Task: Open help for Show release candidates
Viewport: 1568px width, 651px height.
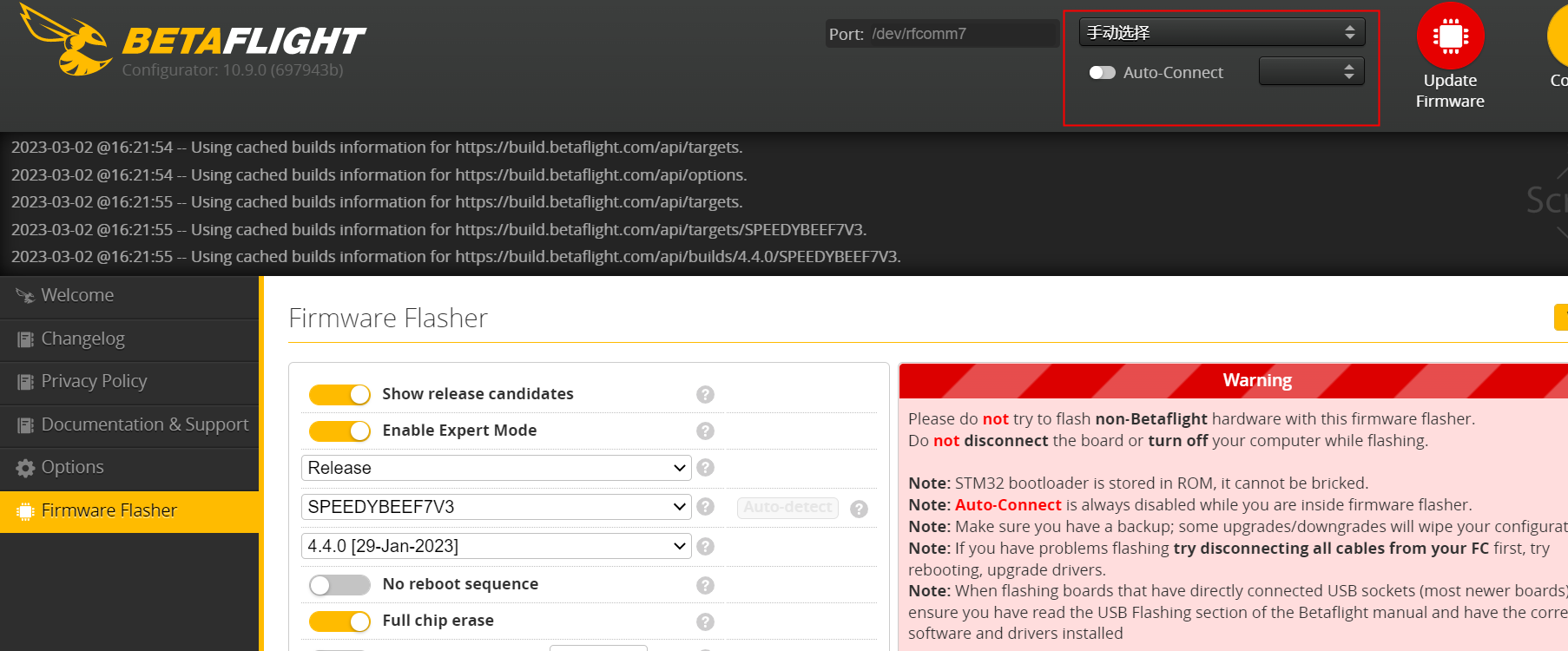Action: [x=705, y=394]
